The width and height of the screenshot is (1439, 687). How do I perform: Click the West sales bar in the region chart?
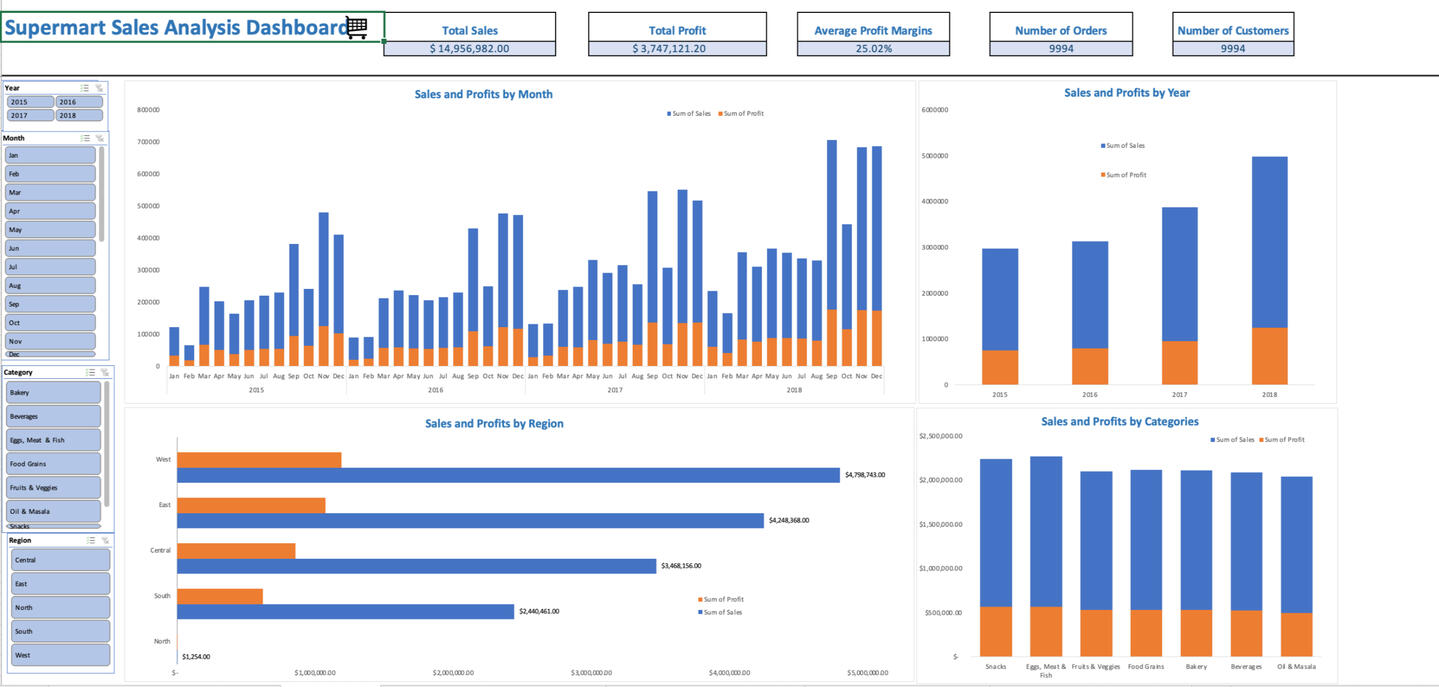[508, 475]
